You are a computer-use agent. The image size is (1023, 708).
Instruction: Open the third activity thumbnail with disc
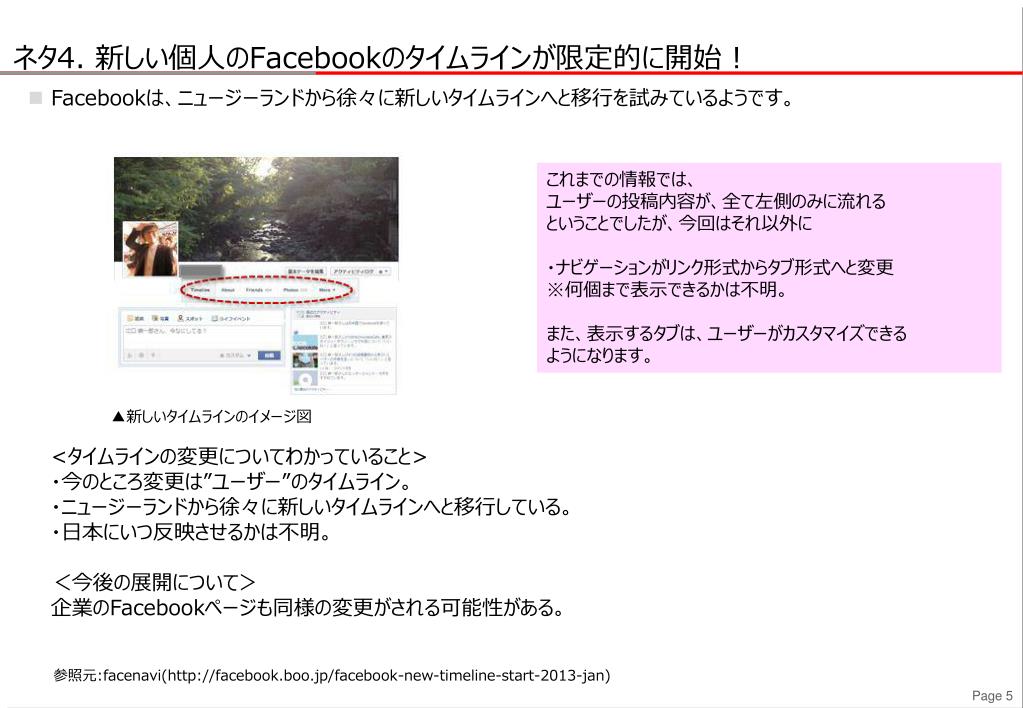coord(305,378)
